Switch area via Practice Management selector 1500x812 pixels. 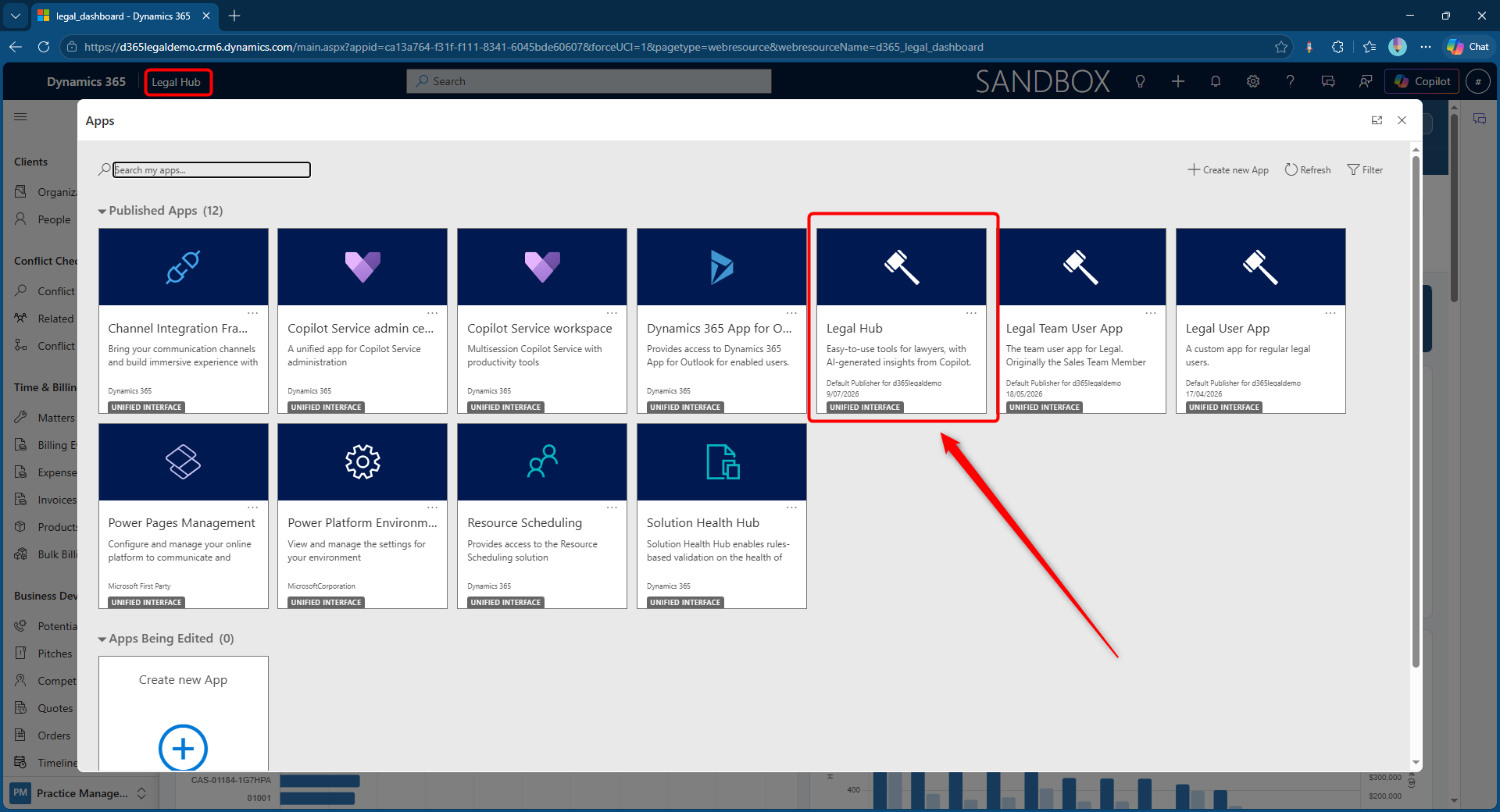(80, 793)
